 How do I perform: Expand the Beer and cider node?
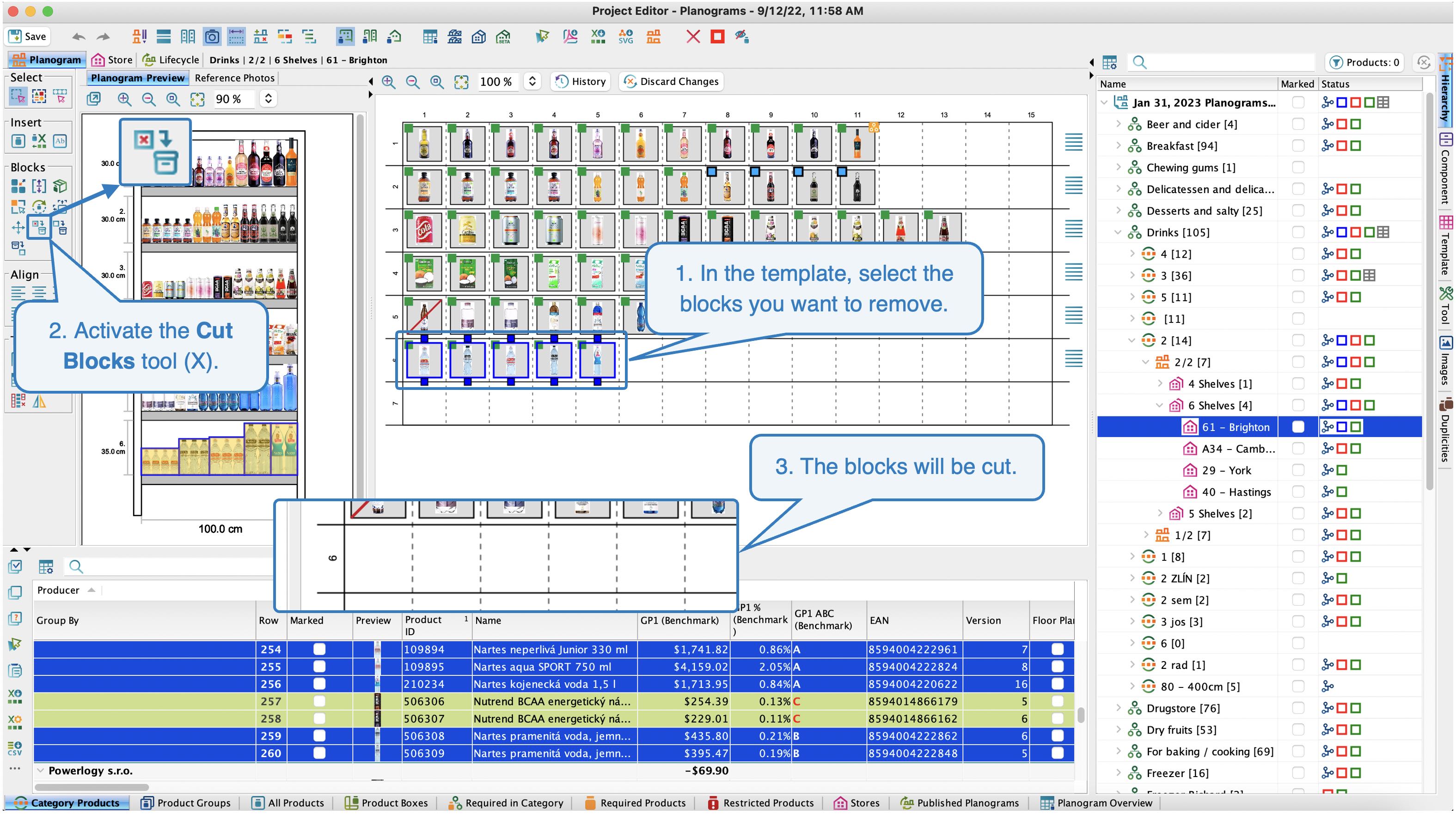coord(1118,124)
